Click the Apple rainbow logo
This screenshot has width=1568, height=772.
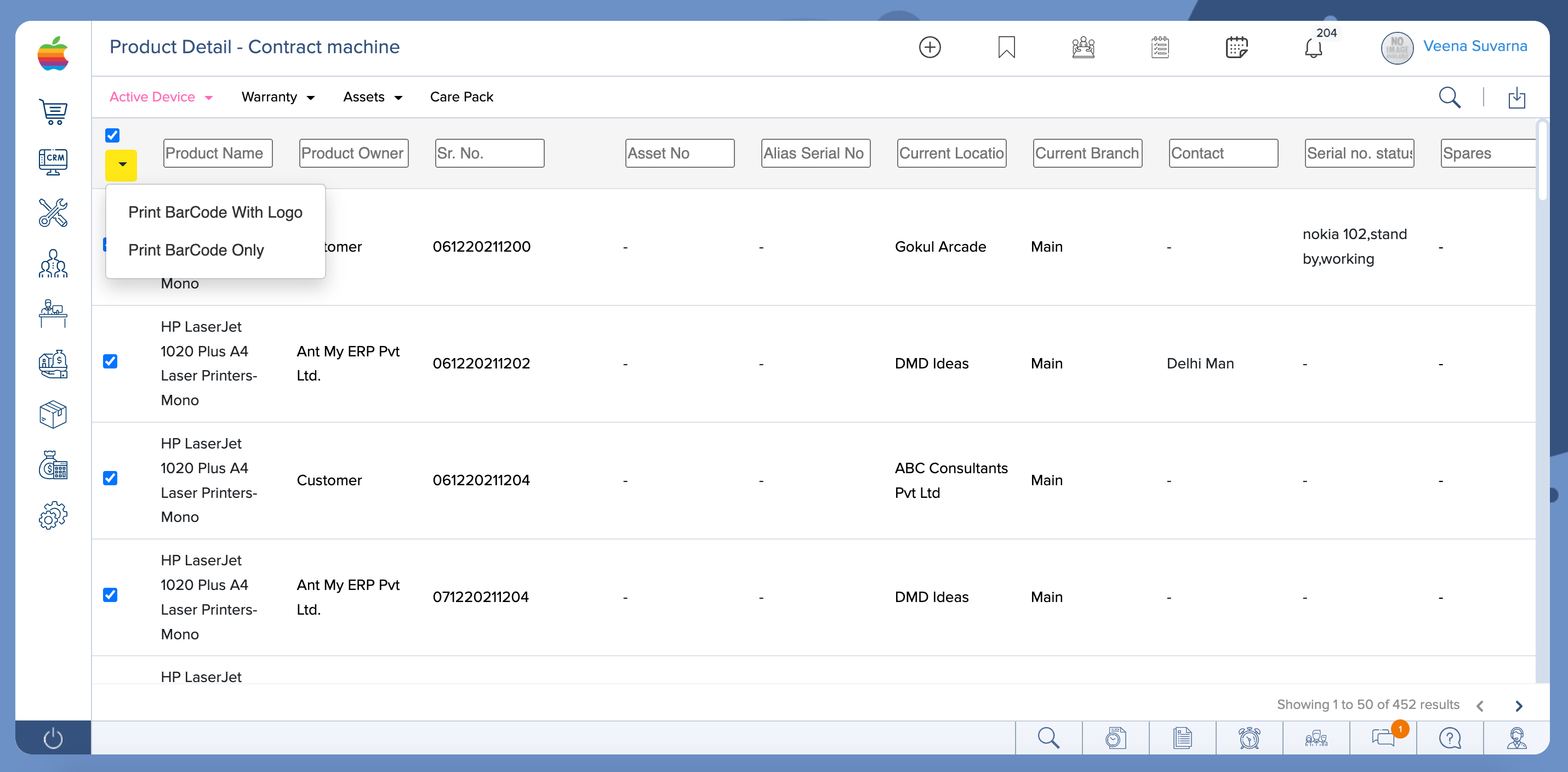[x=53, y=53]
